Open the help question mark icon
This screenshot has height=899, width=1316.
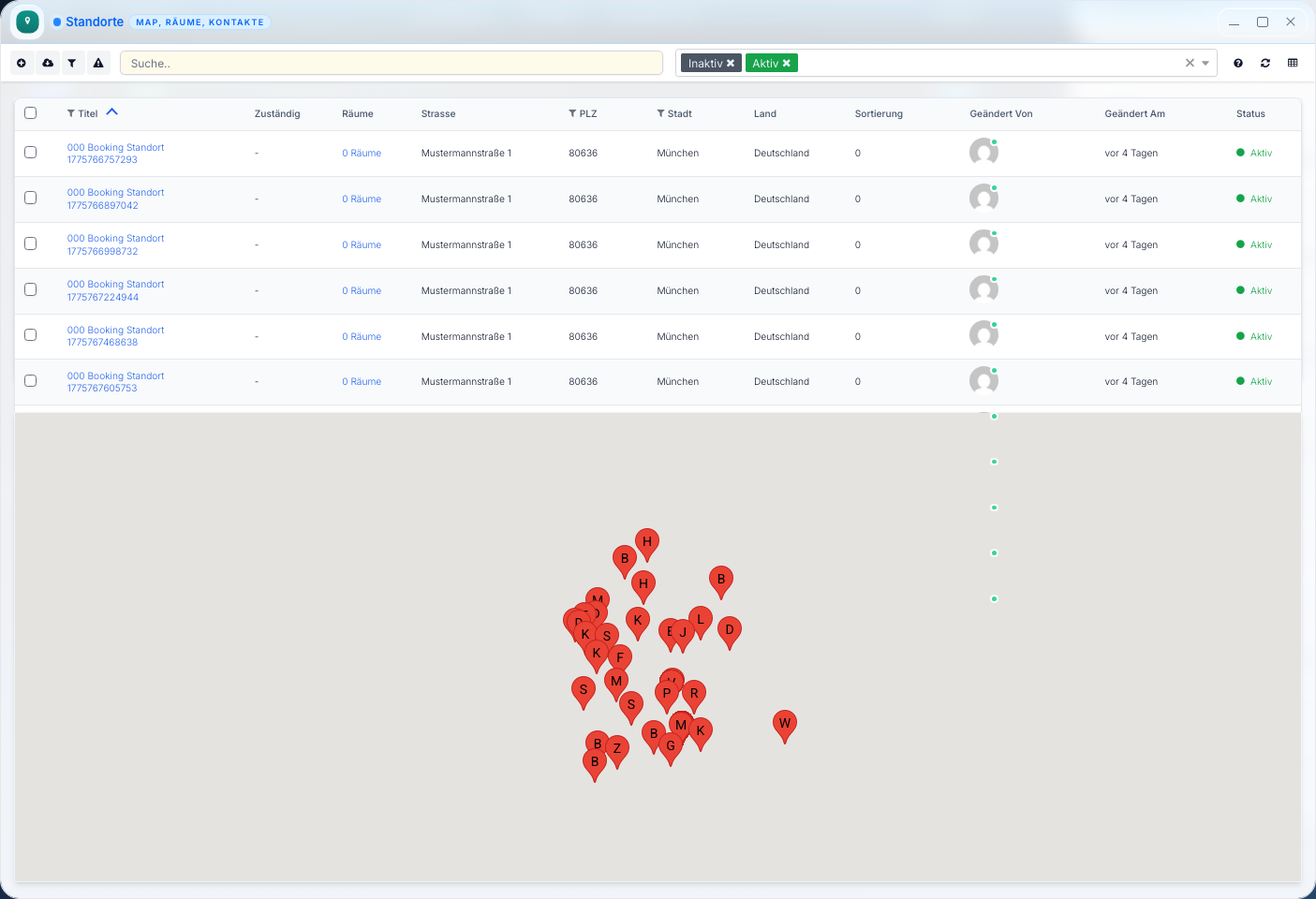click(x=1238, y=63)
